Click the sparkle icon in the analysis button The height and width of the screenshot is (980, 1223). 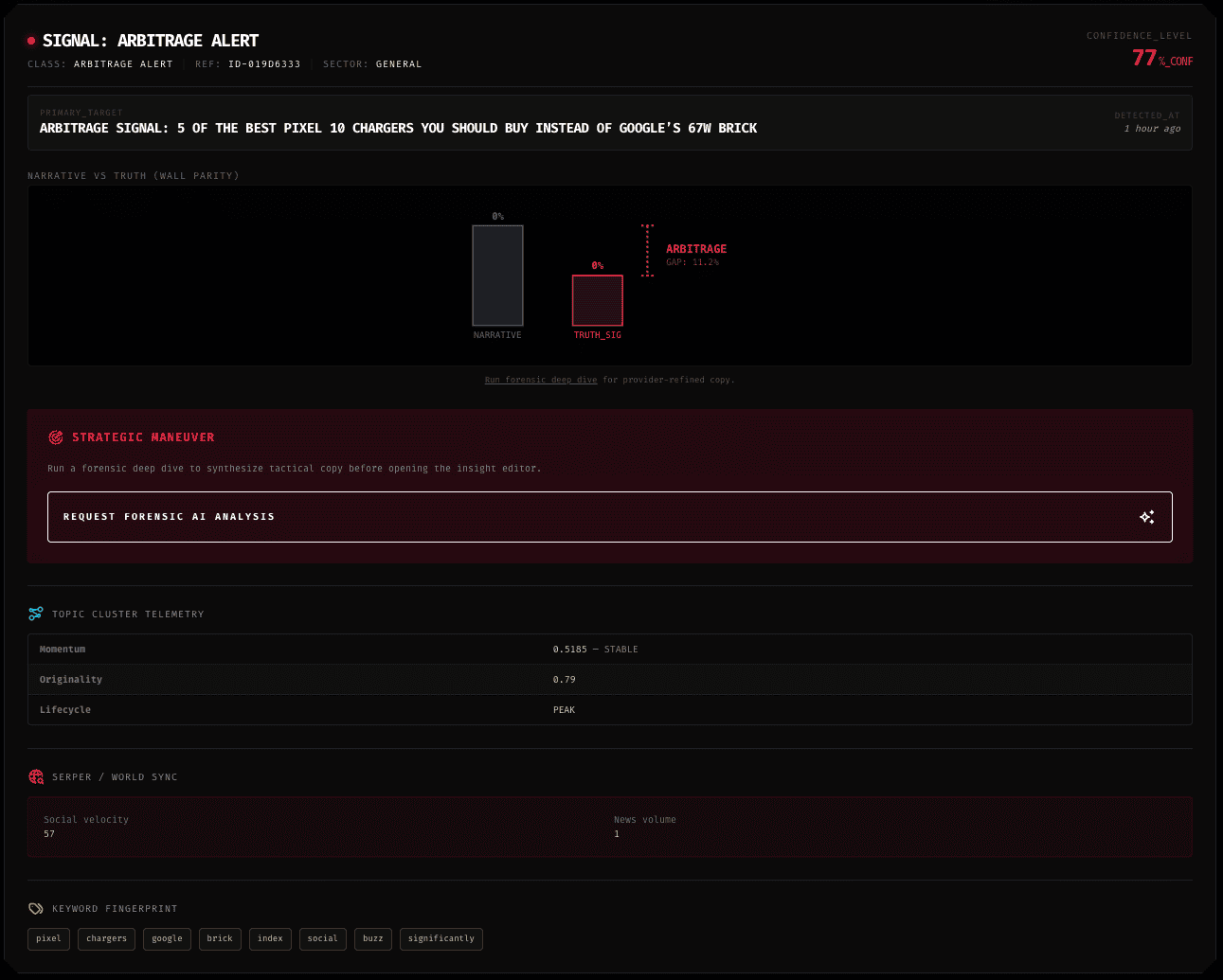(1147, 517)
